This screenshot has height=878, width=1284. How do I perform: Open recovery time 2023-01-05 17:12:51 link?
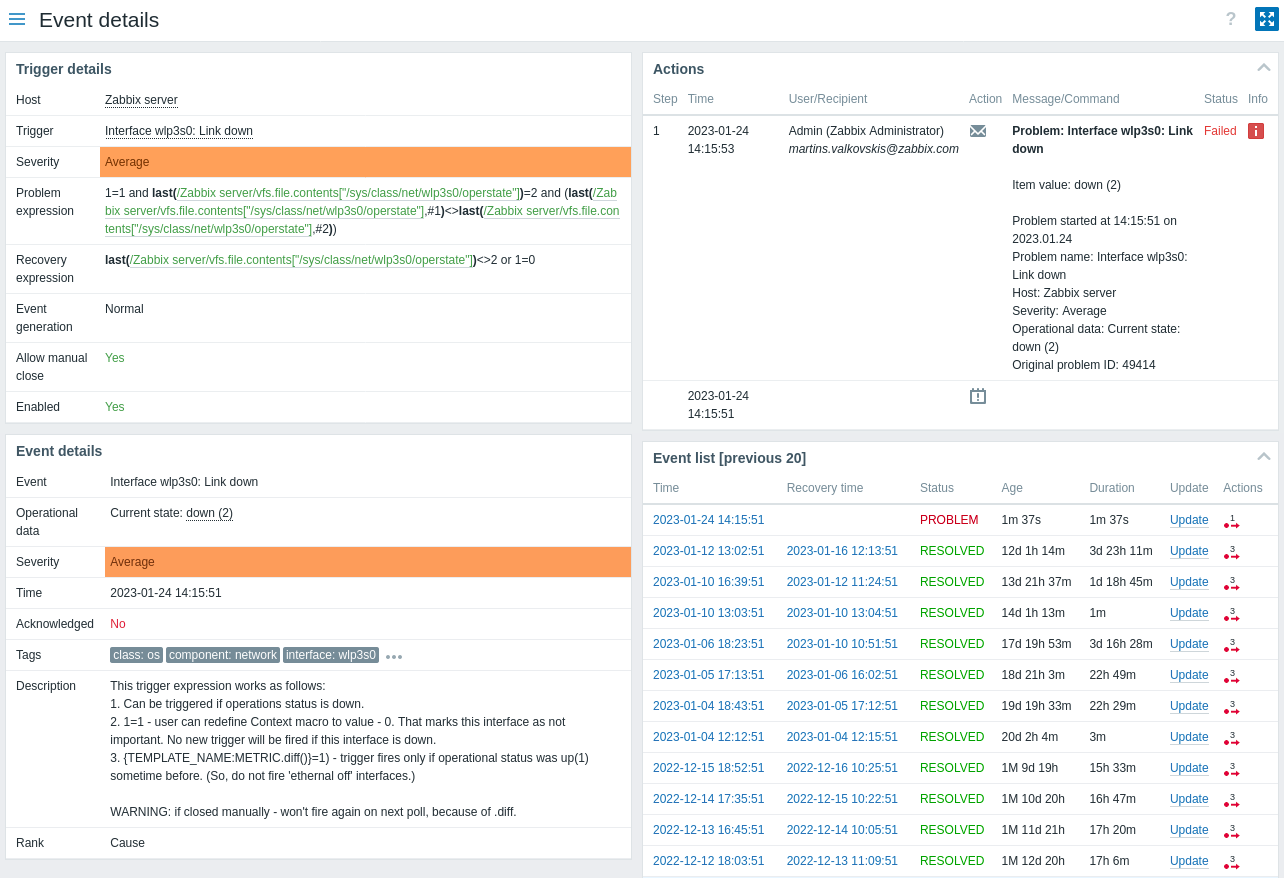click(x=842, y=706)
